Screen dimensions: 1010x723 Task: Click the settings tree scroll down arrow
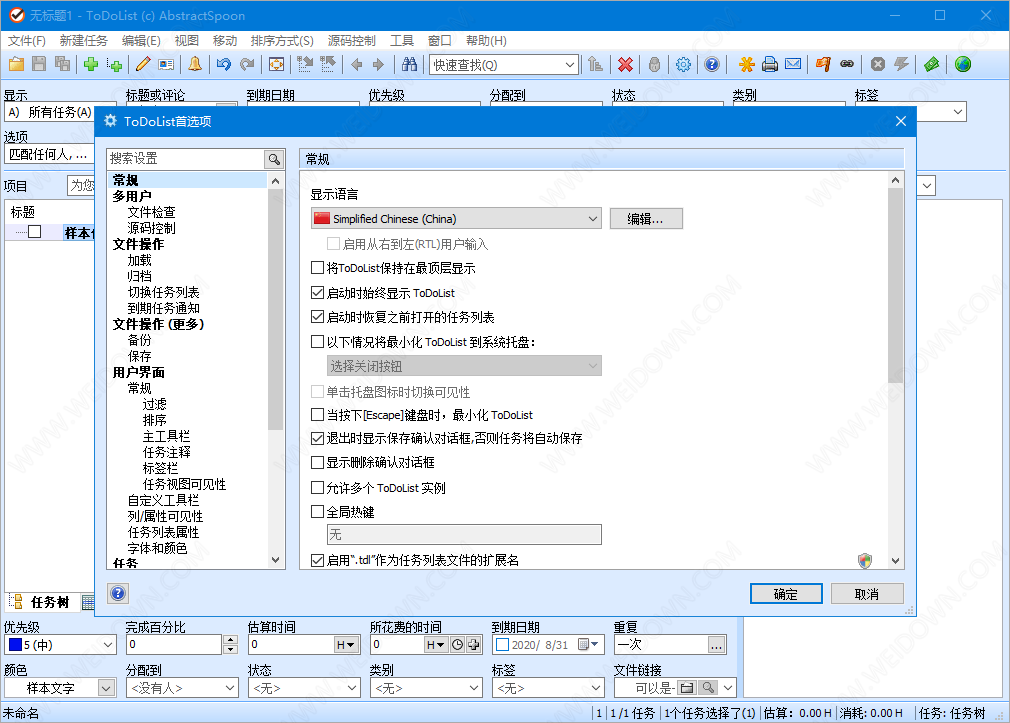click(275, 560)
